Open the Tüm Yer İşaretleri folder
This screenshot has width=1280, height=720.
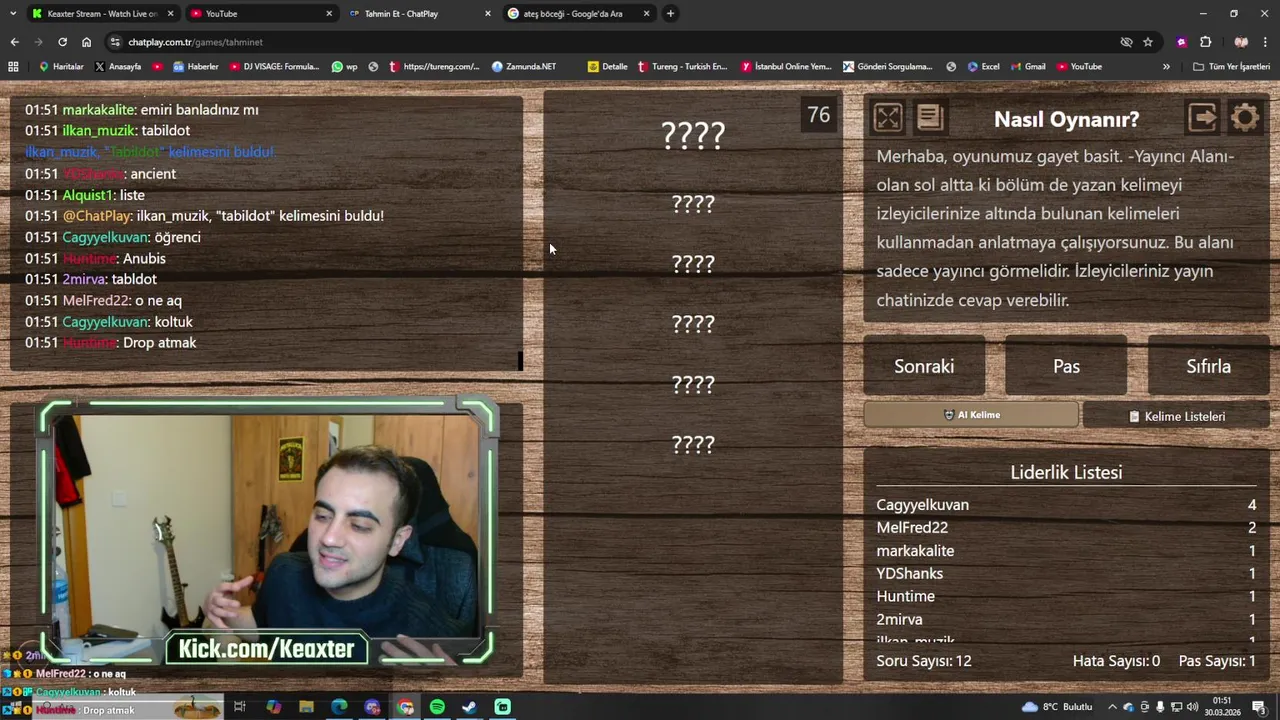[x=1231, y=67]
